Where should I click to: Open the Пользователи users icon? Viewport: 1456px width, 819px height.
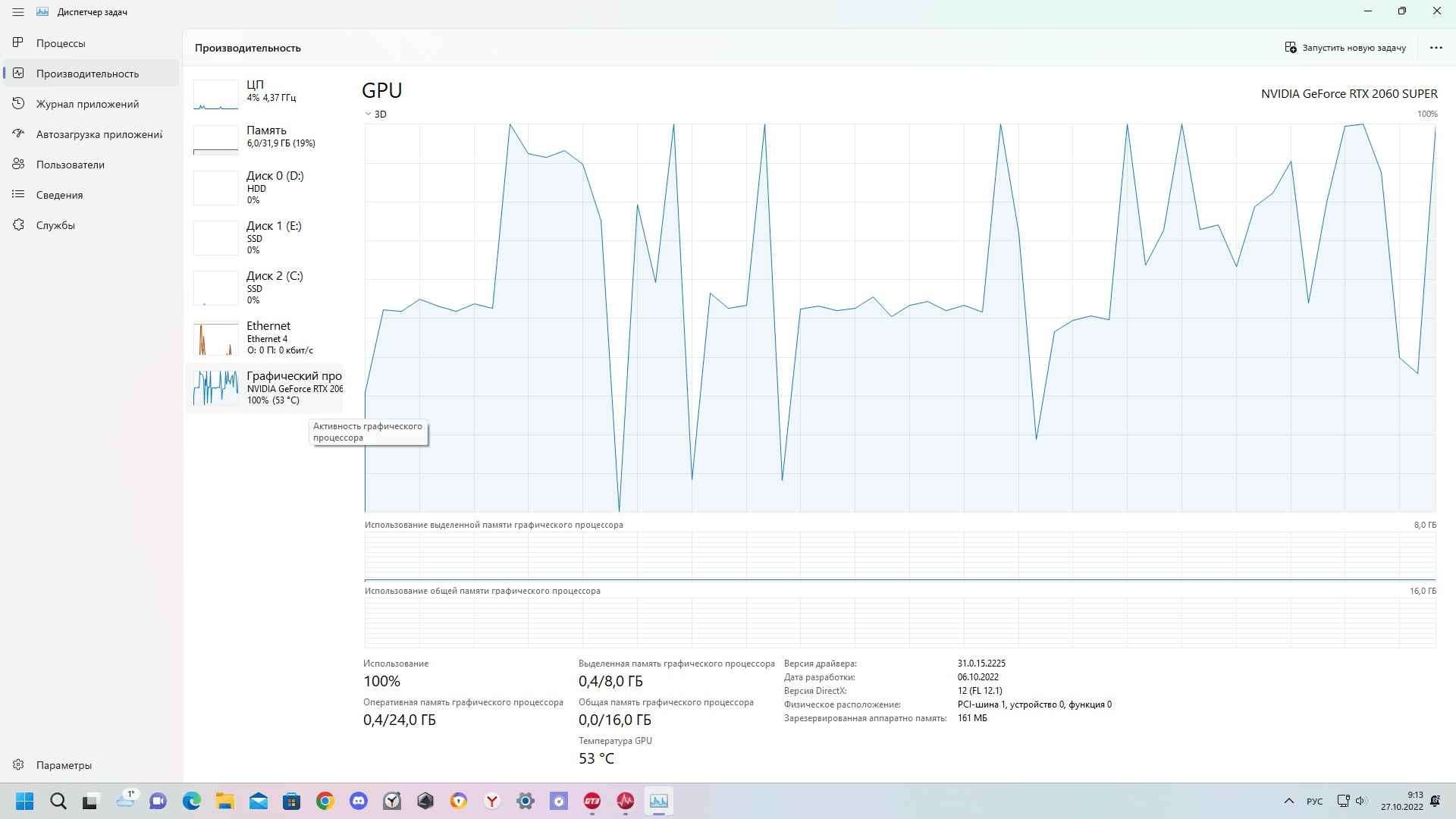point(18,164)
